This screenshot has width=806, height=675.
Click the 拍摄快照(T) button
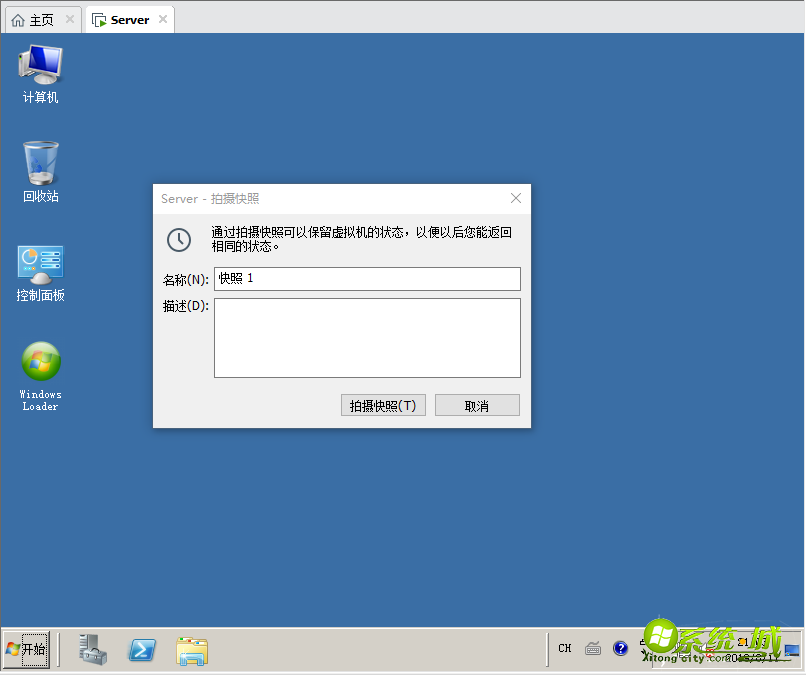point(383,404)
